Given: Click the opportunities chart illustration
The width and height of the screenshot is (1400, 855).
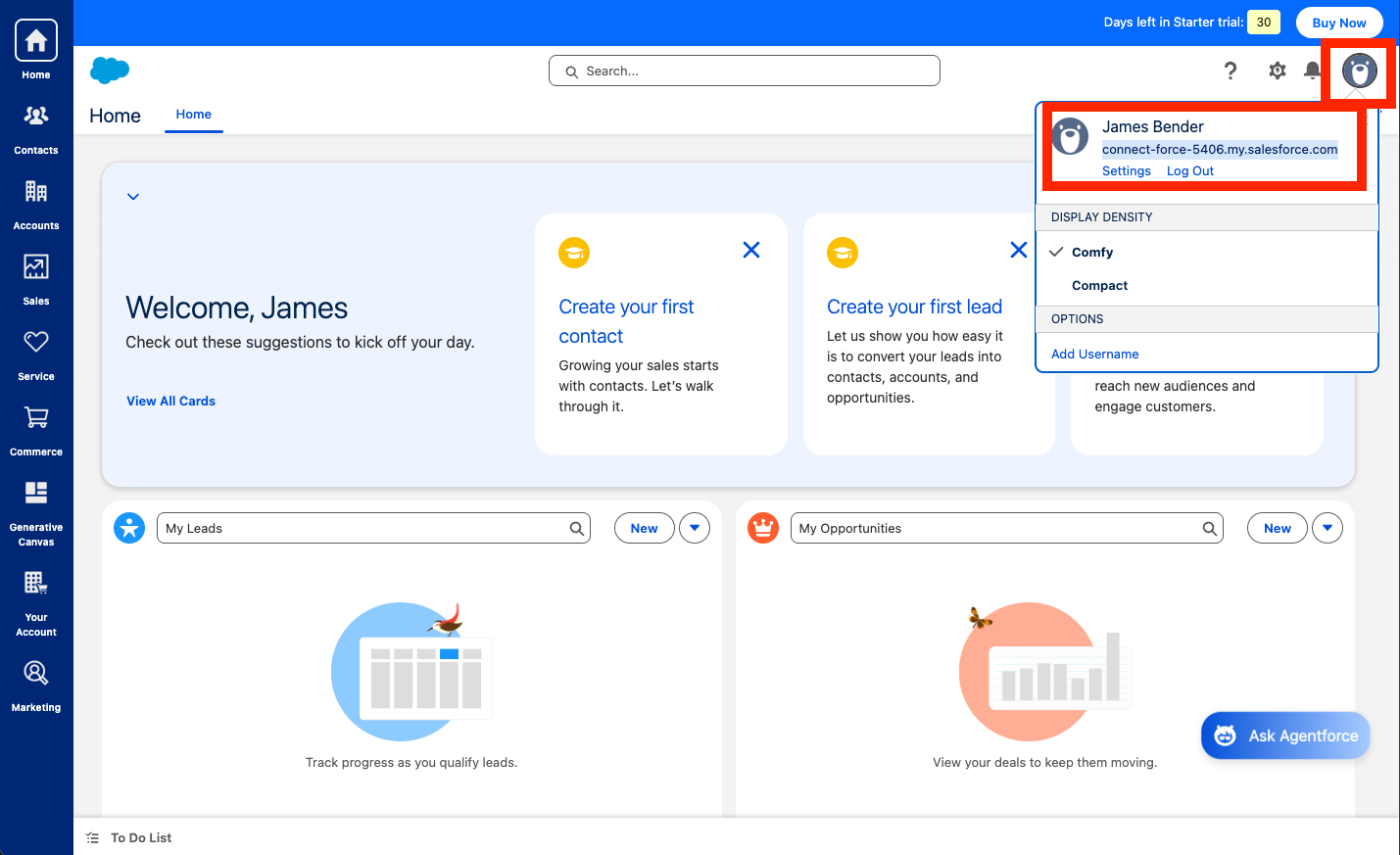Looking at the screenshot, I should coord(1045,672).
